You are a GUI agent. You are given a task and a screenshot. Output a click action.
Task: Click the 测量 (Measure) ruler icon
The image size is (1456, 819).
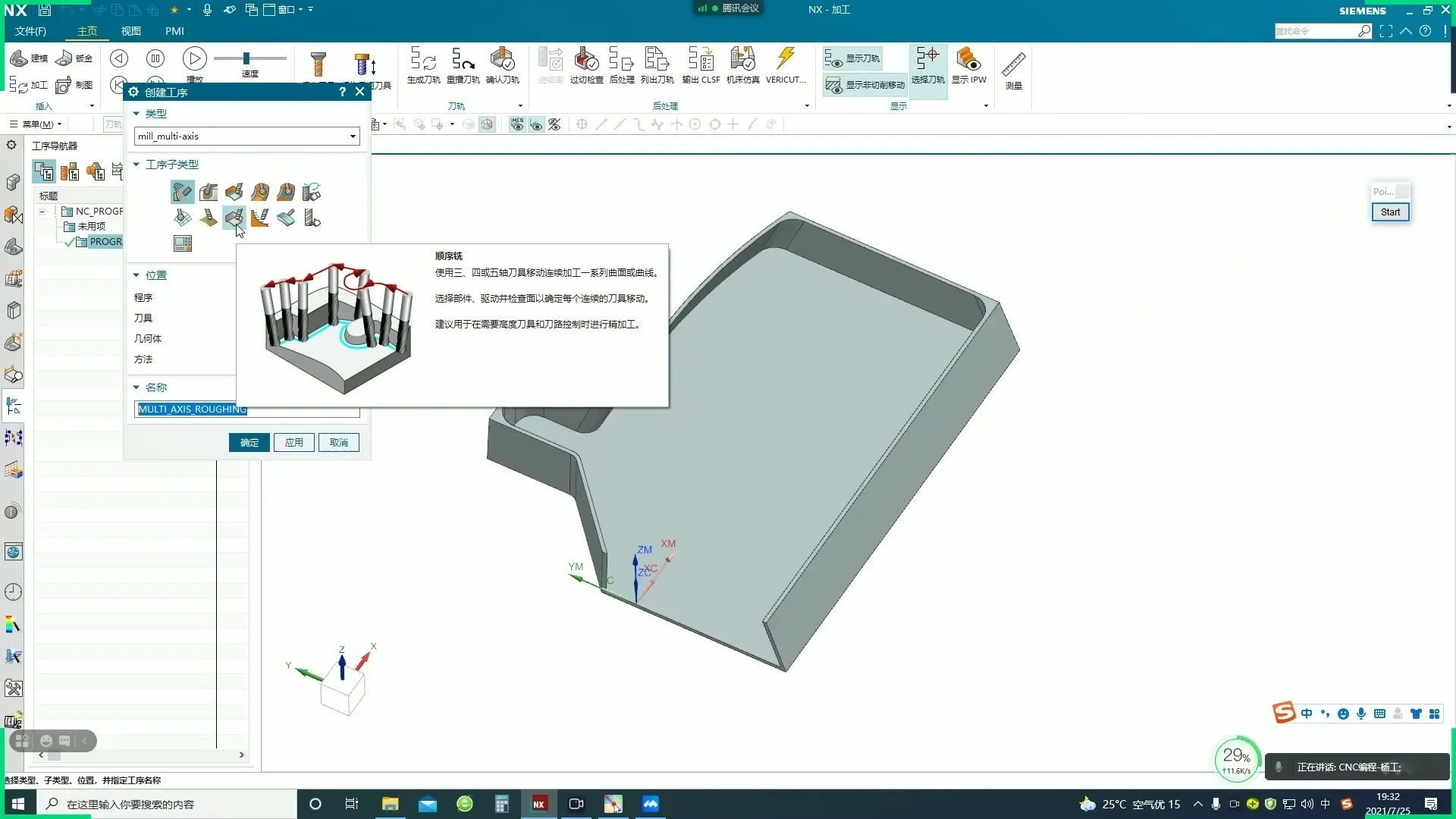click(1013, 65)
